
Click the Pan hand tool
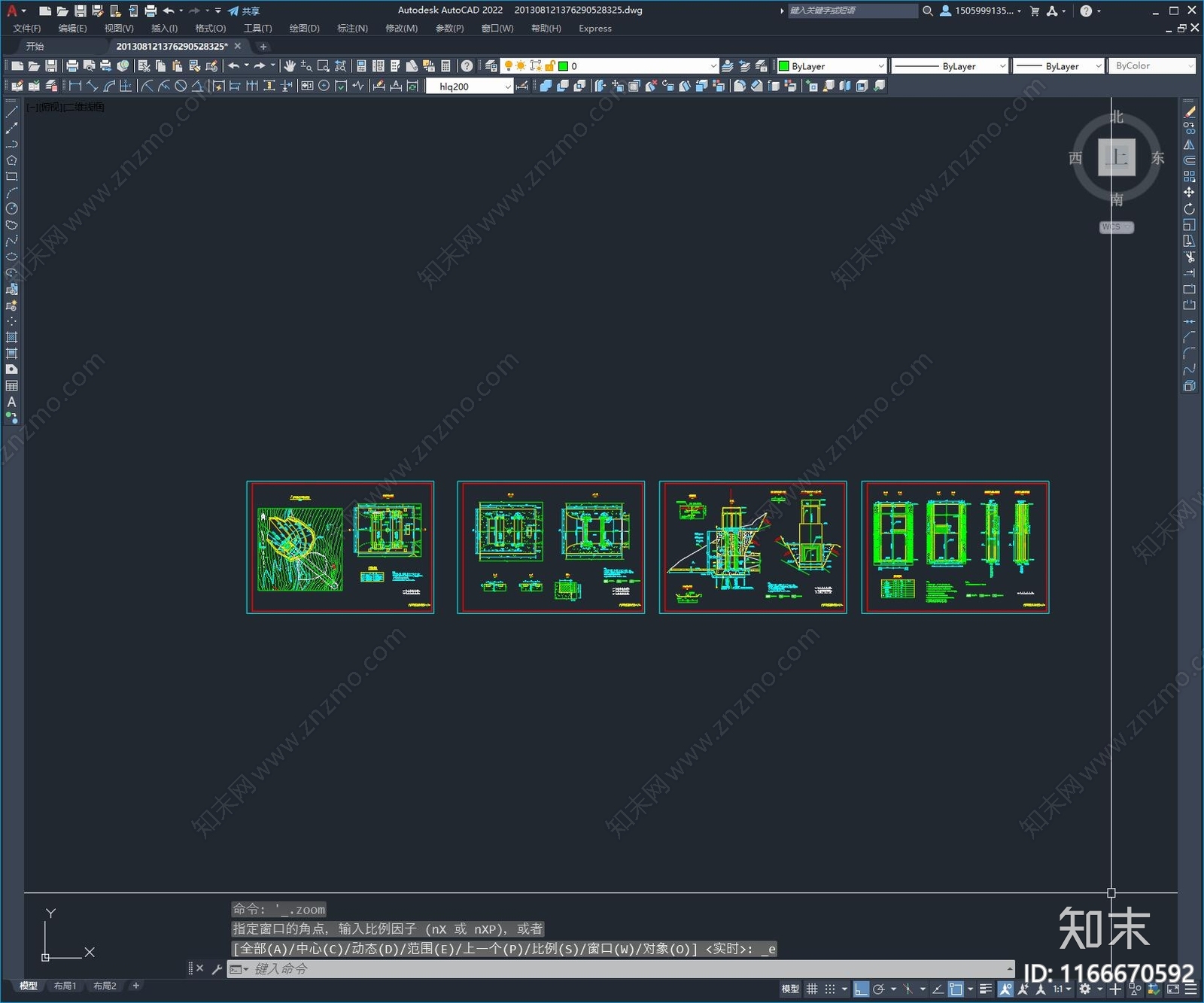(290, 66)
